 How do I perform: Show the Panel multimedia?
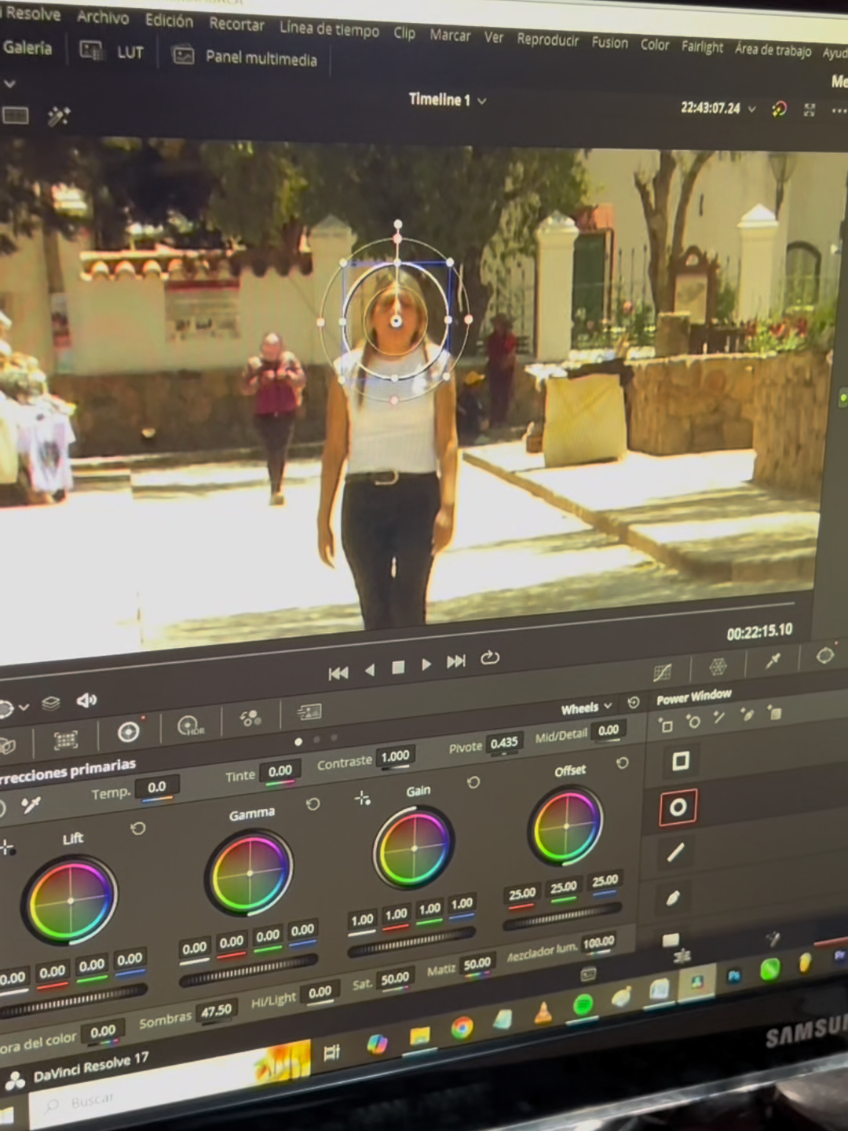244,57
